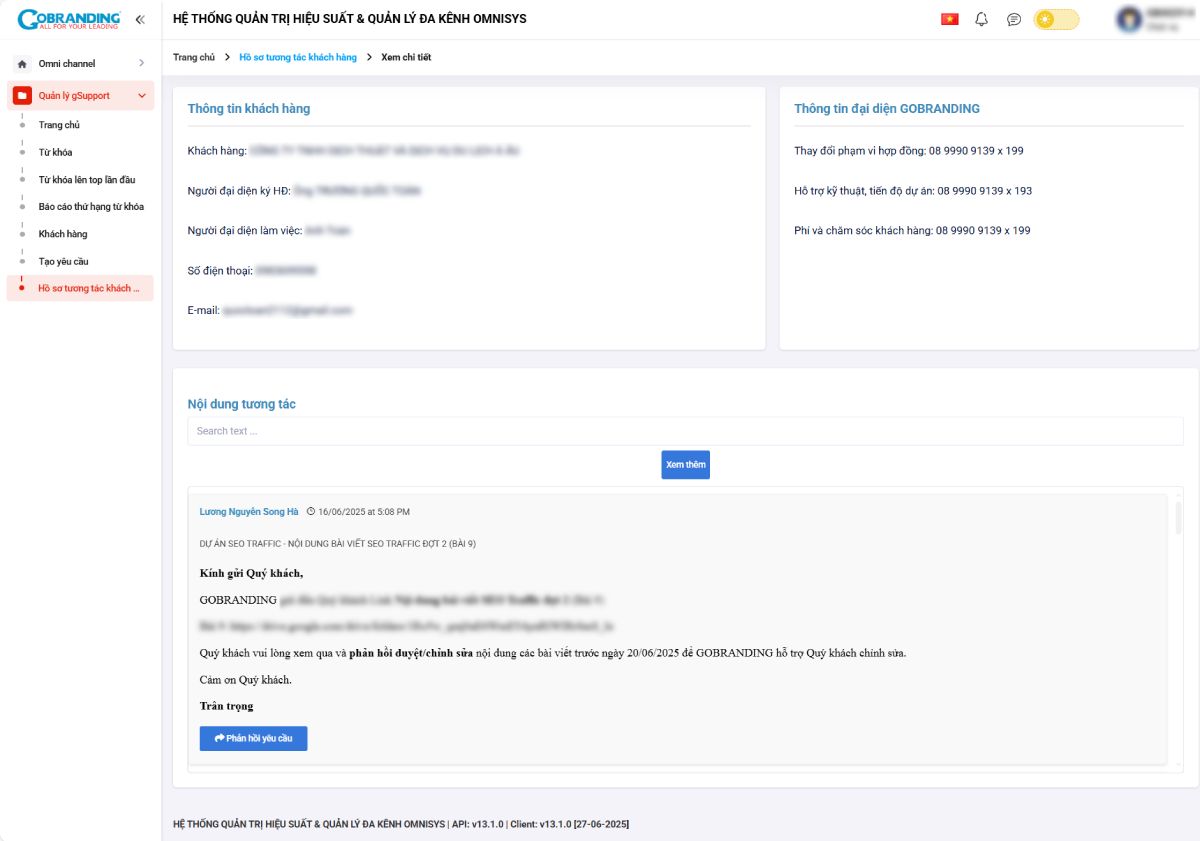This screenshot has height=841, width=1200.
Task: Open the Từ khóa menu item
Action: click(x=55, y=152)
